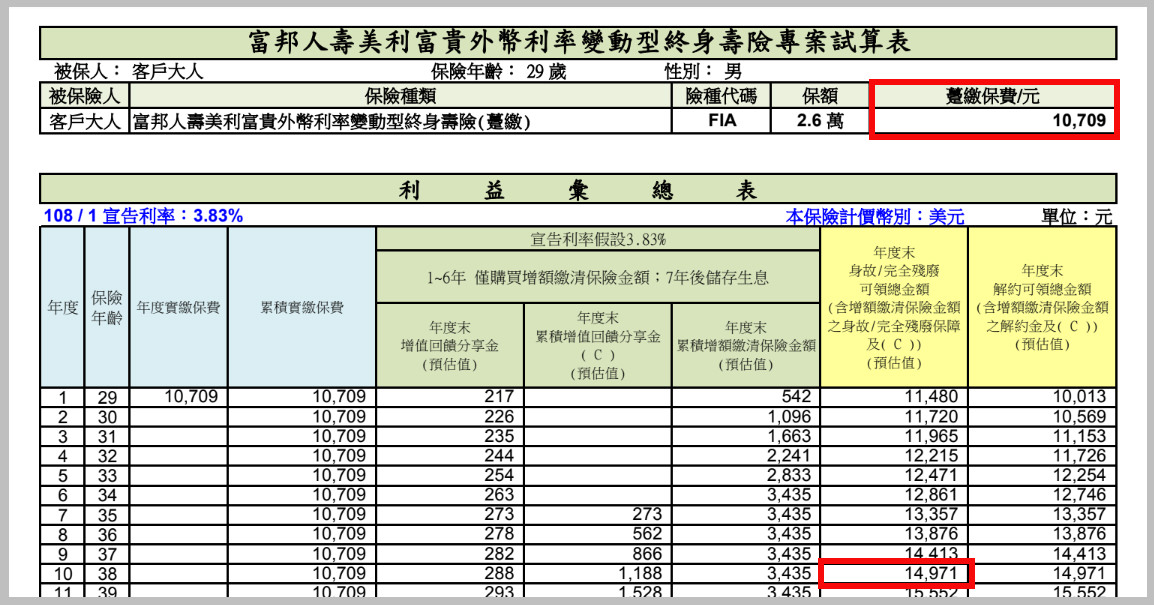Select the yellow 解約可領總金額 column header
1154x605 pixels.
coord(1042,307)
